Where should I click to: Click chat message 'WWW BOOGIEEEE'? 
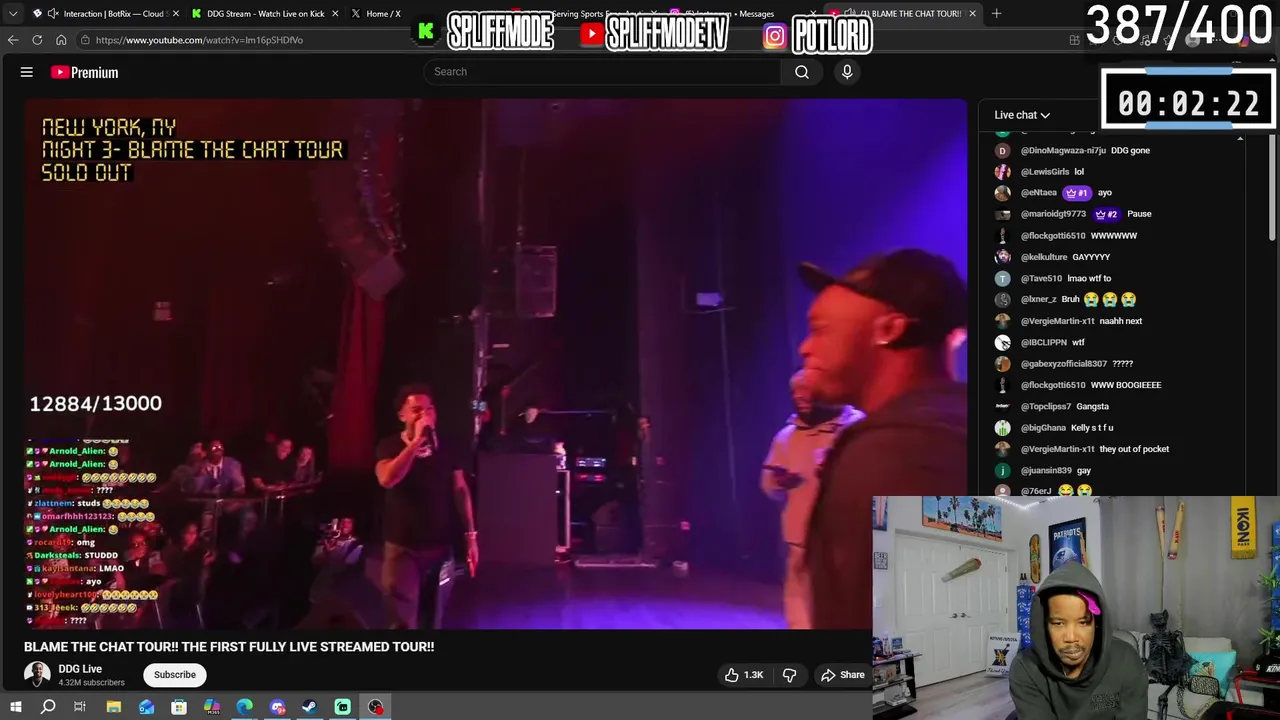coord(1126,385)
